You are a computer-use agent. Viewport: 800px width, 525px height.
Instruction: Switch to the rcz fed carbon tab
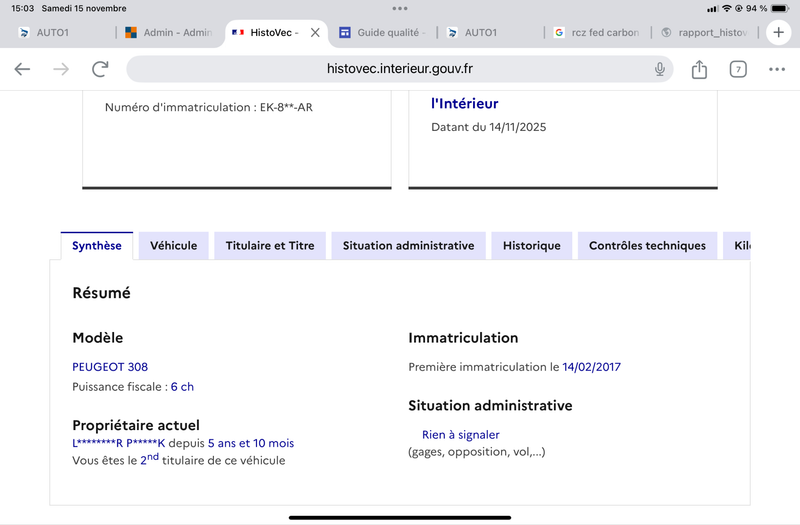pyautogui.click(x=596, y=32)
